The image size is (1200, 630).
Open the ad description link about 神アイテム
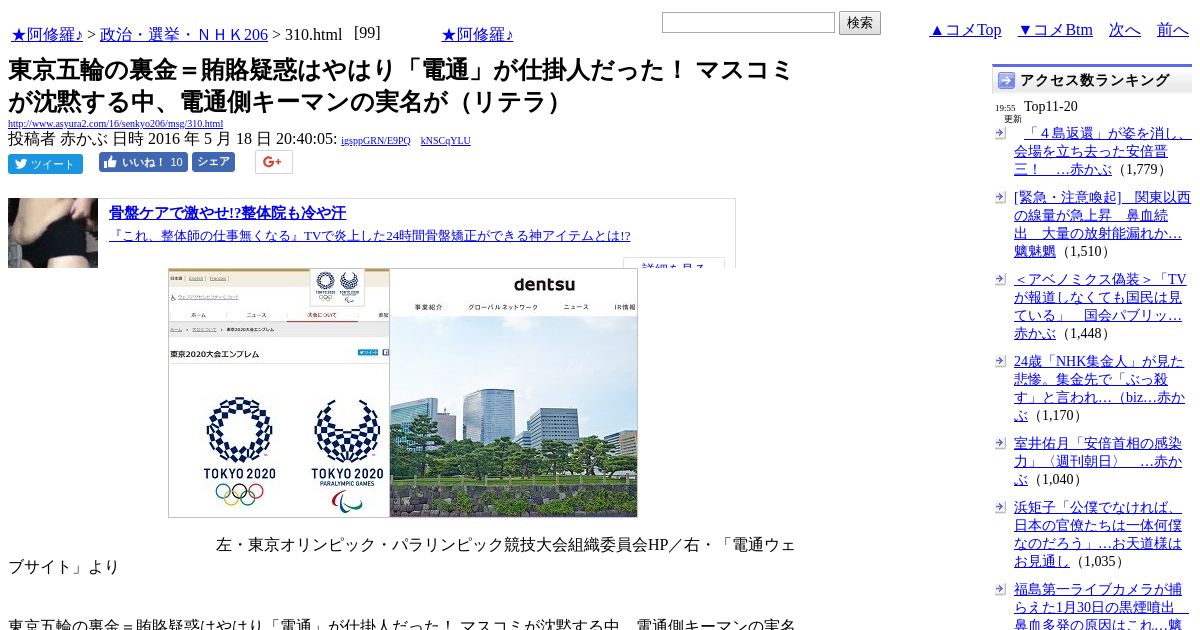370,236
